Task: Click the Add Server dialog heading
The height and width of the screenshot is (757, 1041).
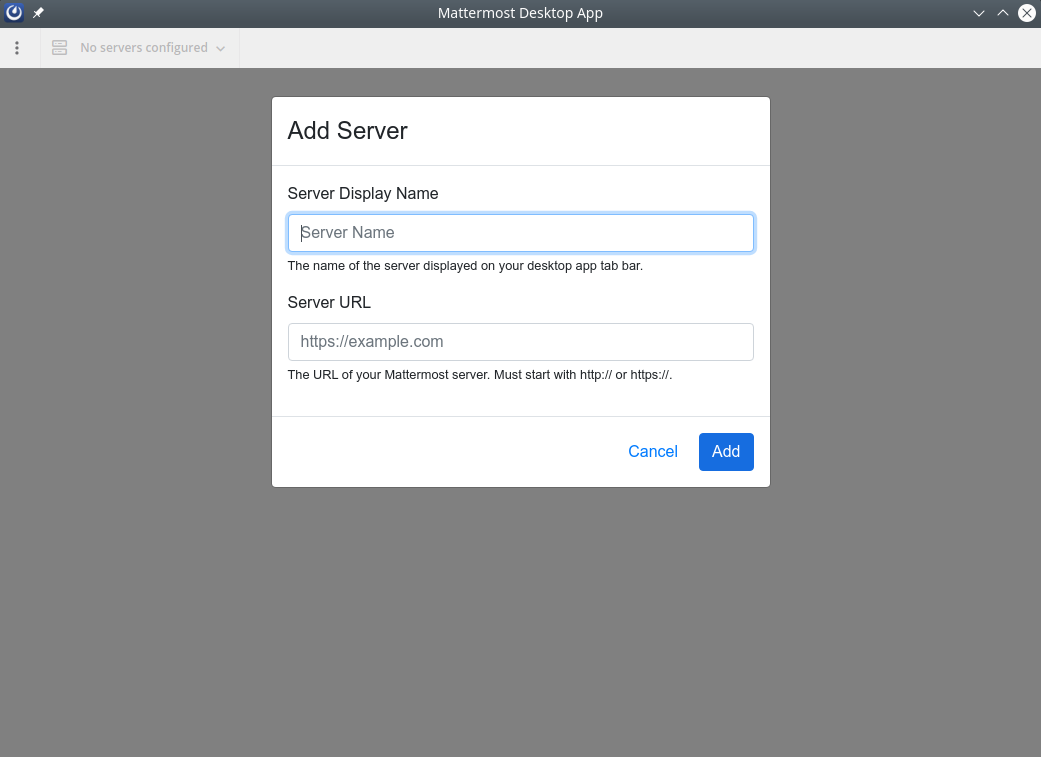Action: pos(347,131)
